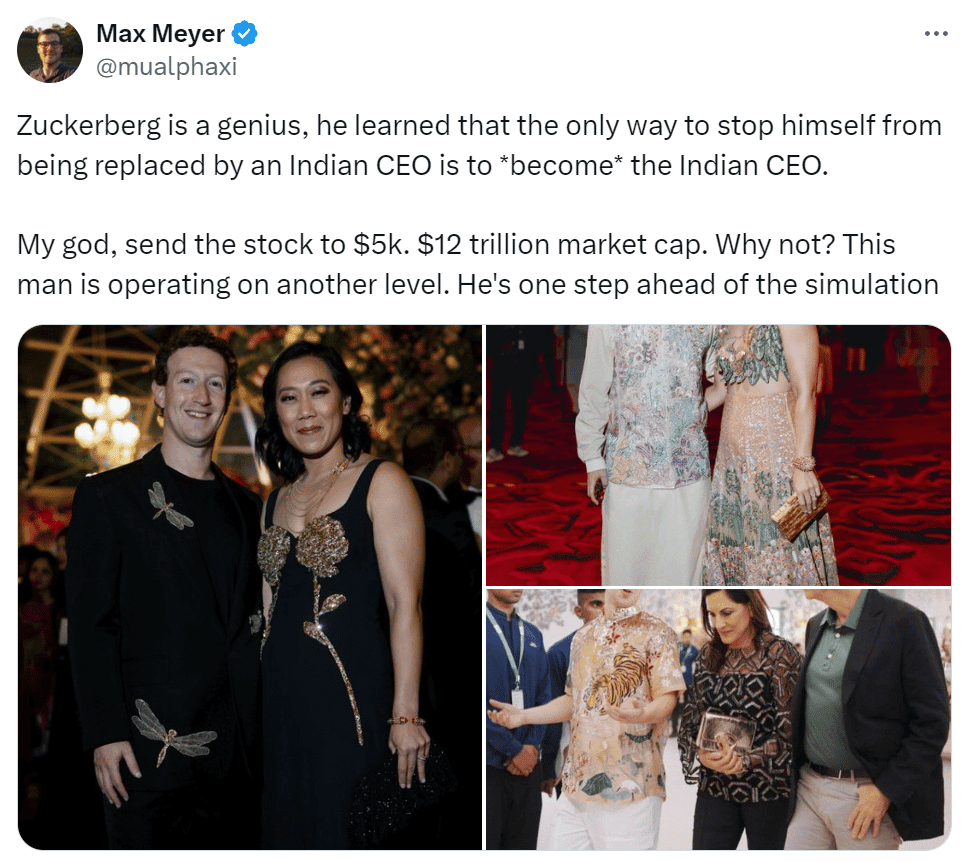Open Max Meyer's profile avatar
Viewport: 970px width, 862px height.
point(50,50)
